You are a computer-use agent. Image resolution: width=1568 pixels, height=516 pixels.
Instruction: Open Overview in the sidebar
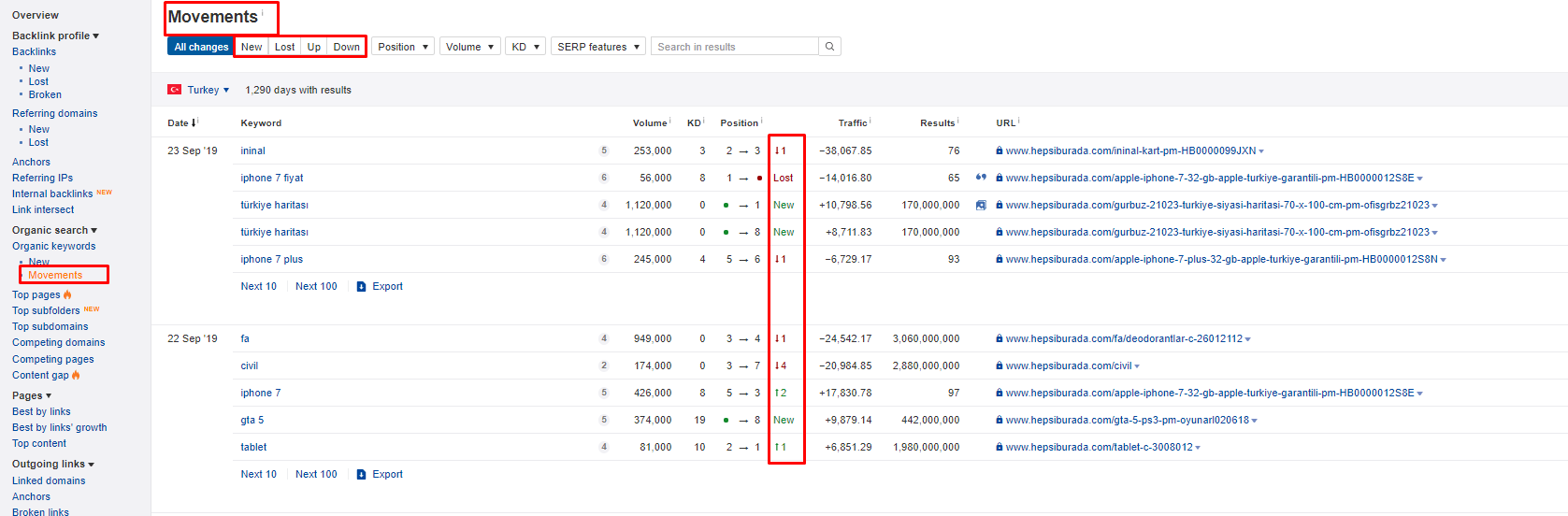coord(36,15)
